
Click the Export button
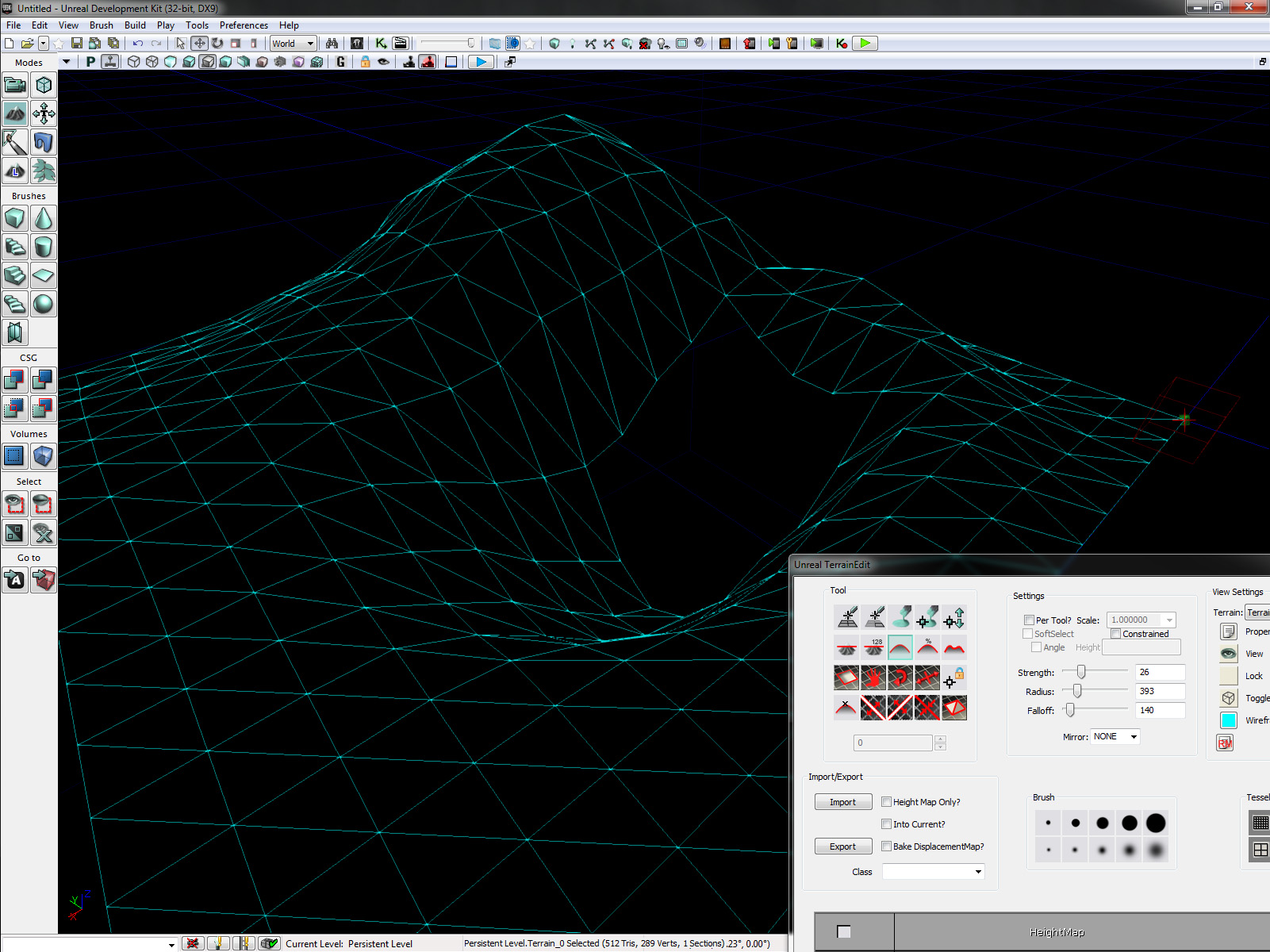coord(843,846)
